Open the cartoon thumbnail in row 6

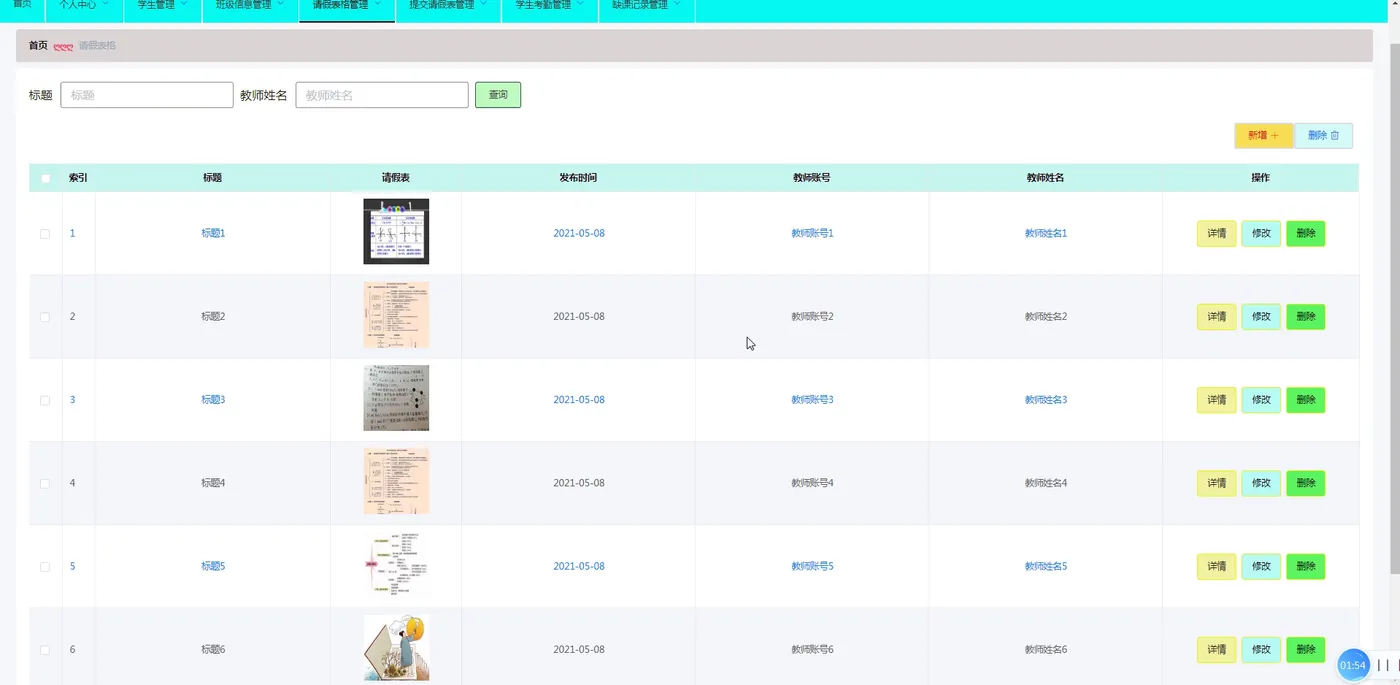tap(396, 648)
